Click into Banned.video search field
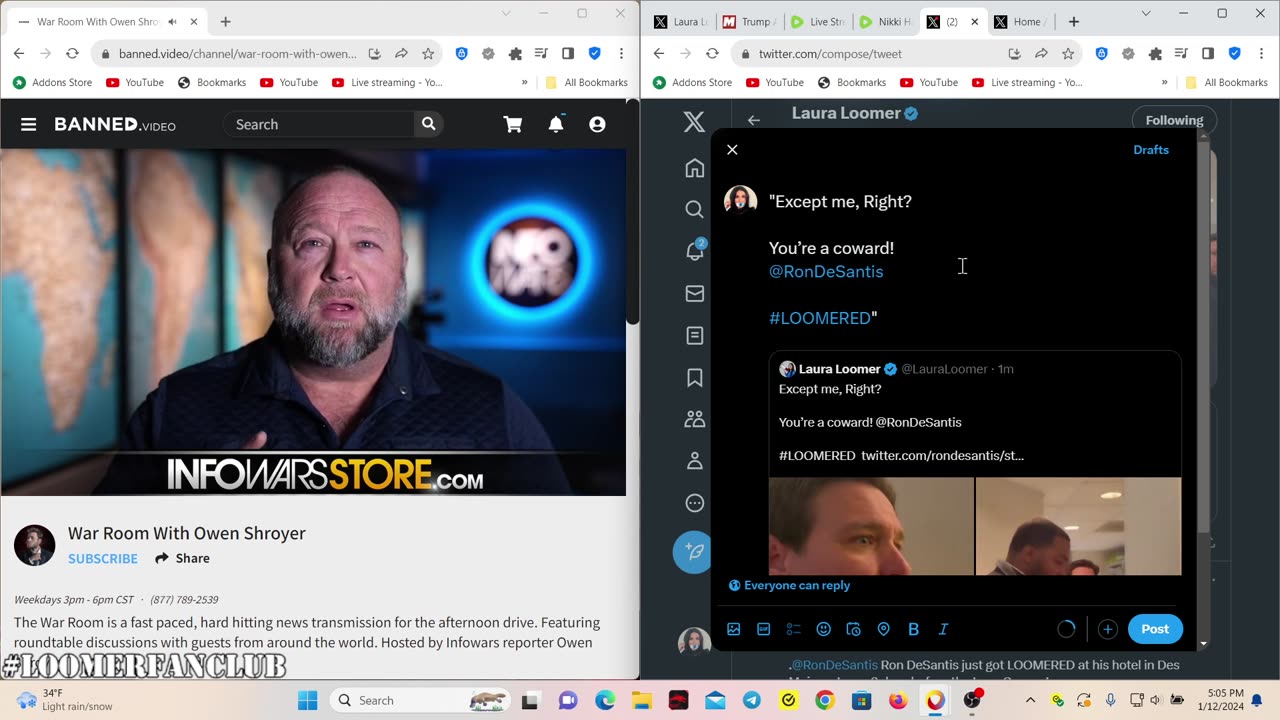Viewport: 1280px width, 720px height. pyautogui.click(x=320, y=124)
